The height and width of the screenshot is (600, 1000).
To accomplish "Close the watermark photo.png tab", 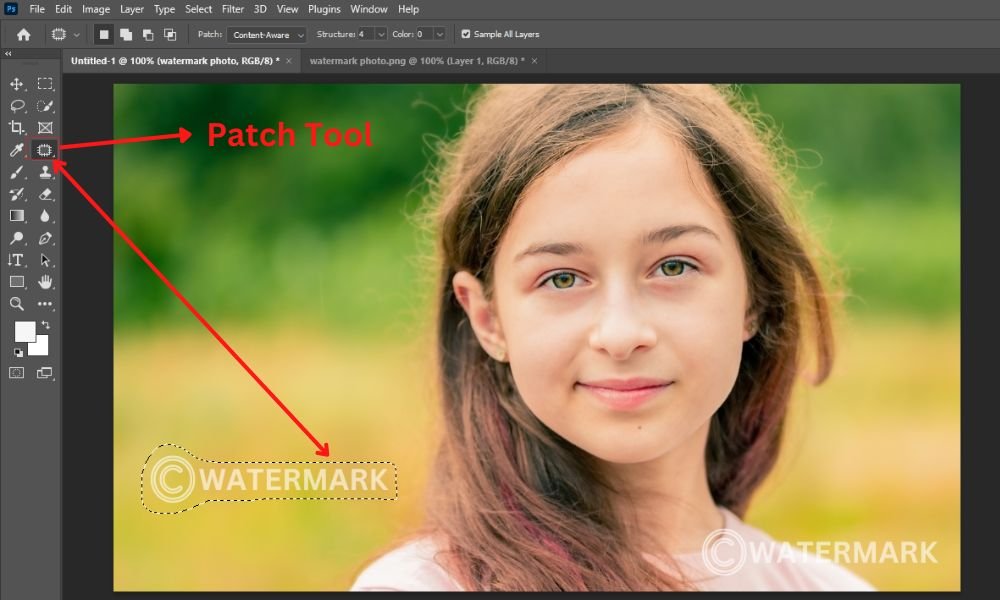I will (x=534, y=61).
